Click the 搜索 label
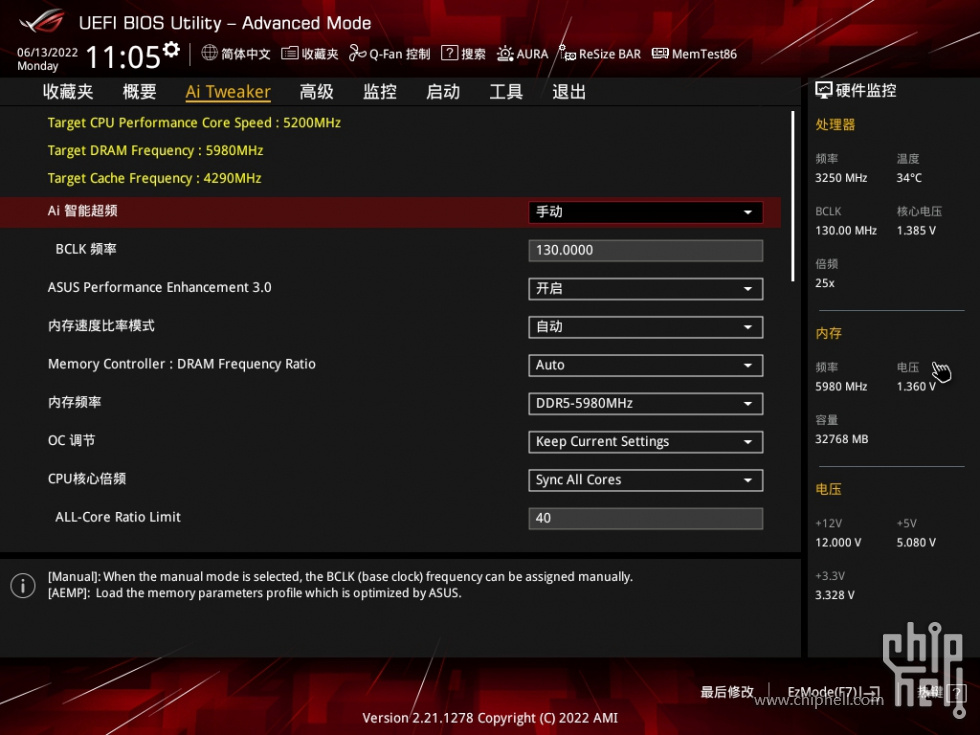Screen dimensions: 980x735 [x=474, y=54]
